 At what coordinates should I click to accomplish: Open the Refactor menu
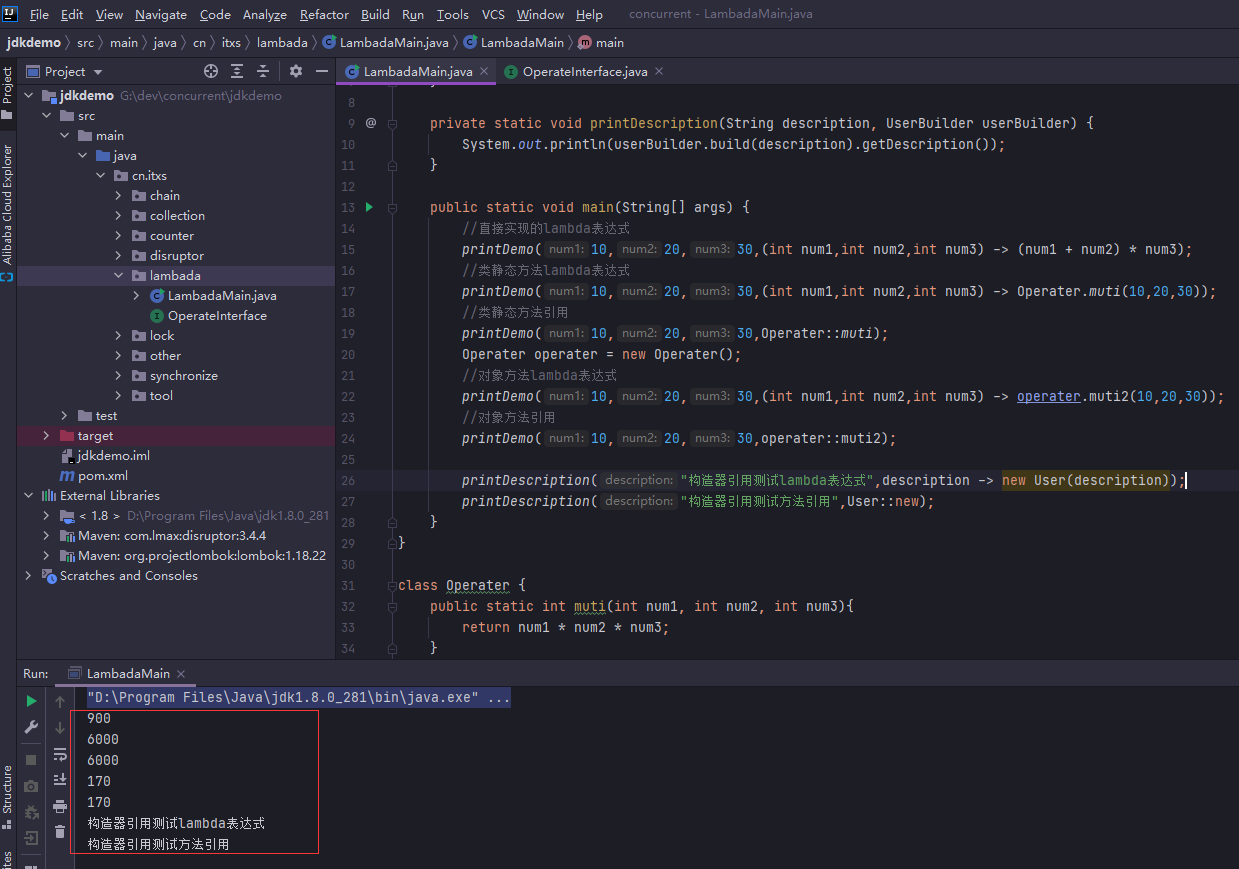point(324,14)
